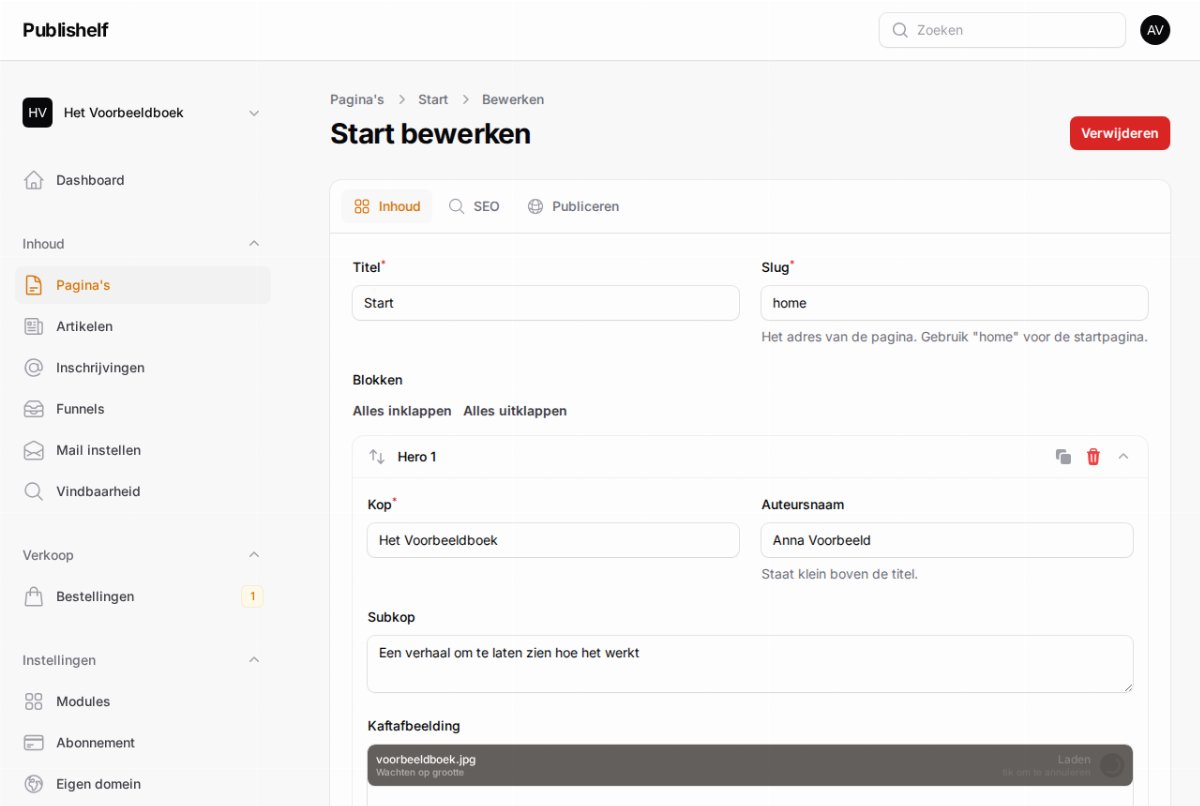Click the HV workspace logo badge

[37, 113]
